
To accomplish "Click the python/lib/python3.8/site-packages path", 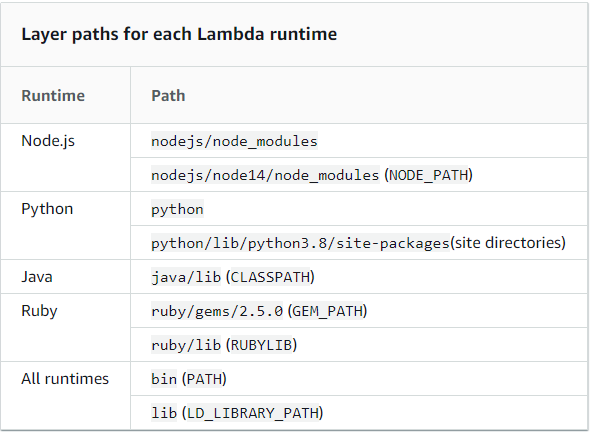I will pyautogui.click(x=300, y=243).
